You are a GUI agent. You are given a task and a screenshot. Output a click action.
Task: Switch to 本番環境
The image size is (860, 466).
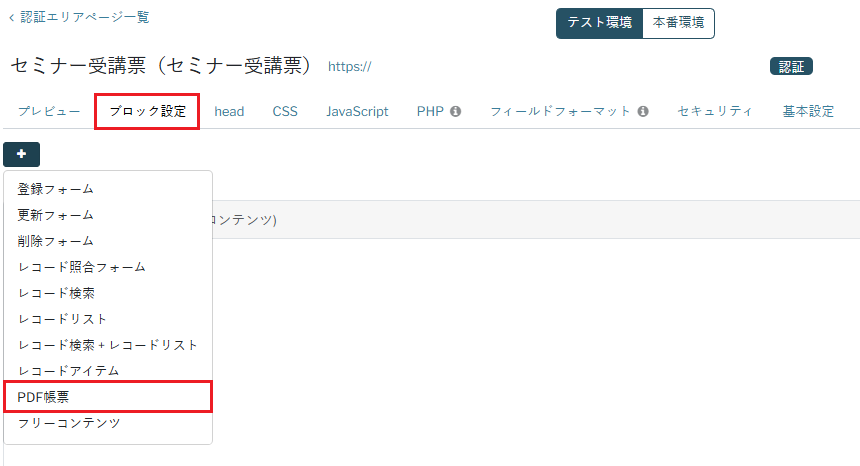(678, 23)
